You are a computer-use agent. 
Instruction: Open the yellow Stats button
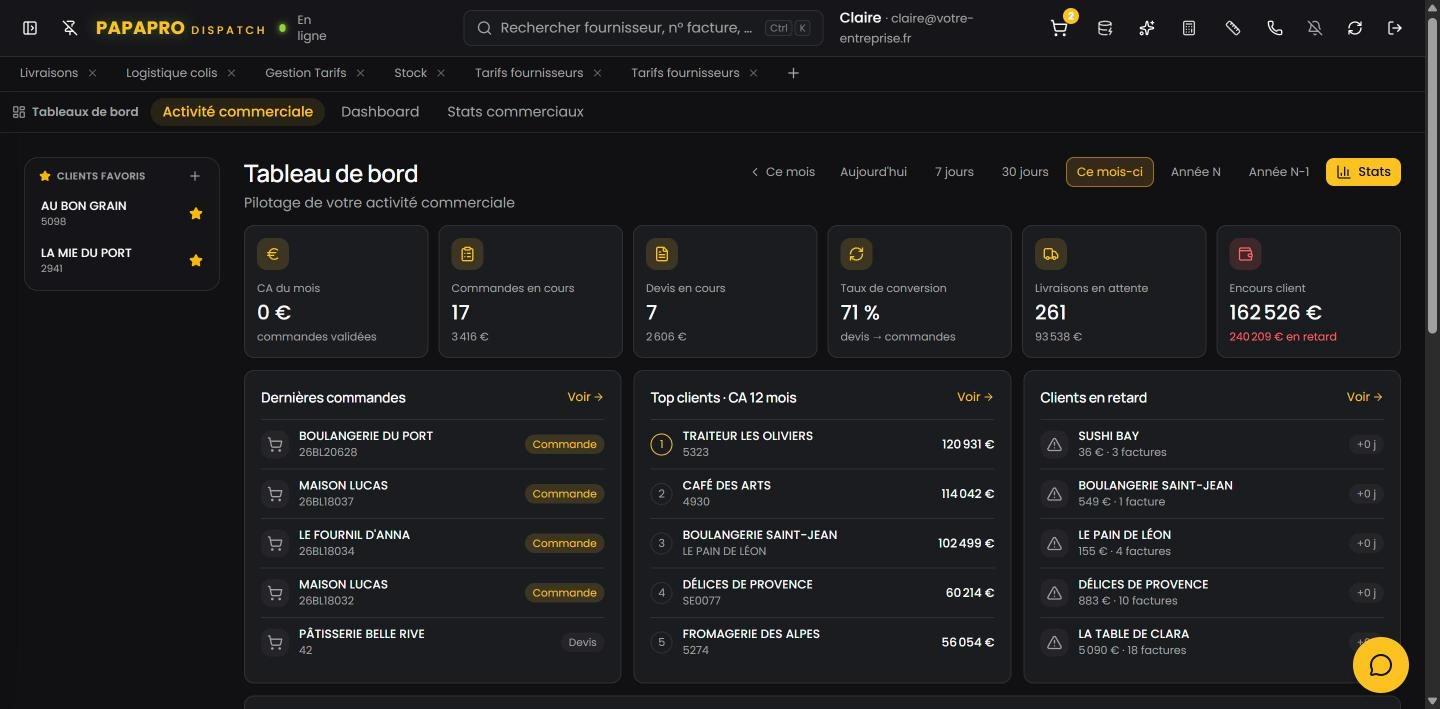(1363, 172)
